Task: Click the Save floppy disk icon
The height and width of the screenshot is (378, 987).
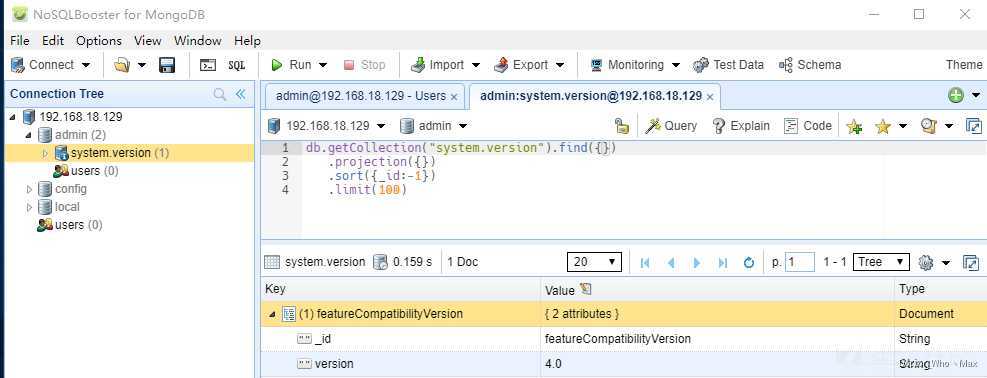Action: tap(167, 65)
